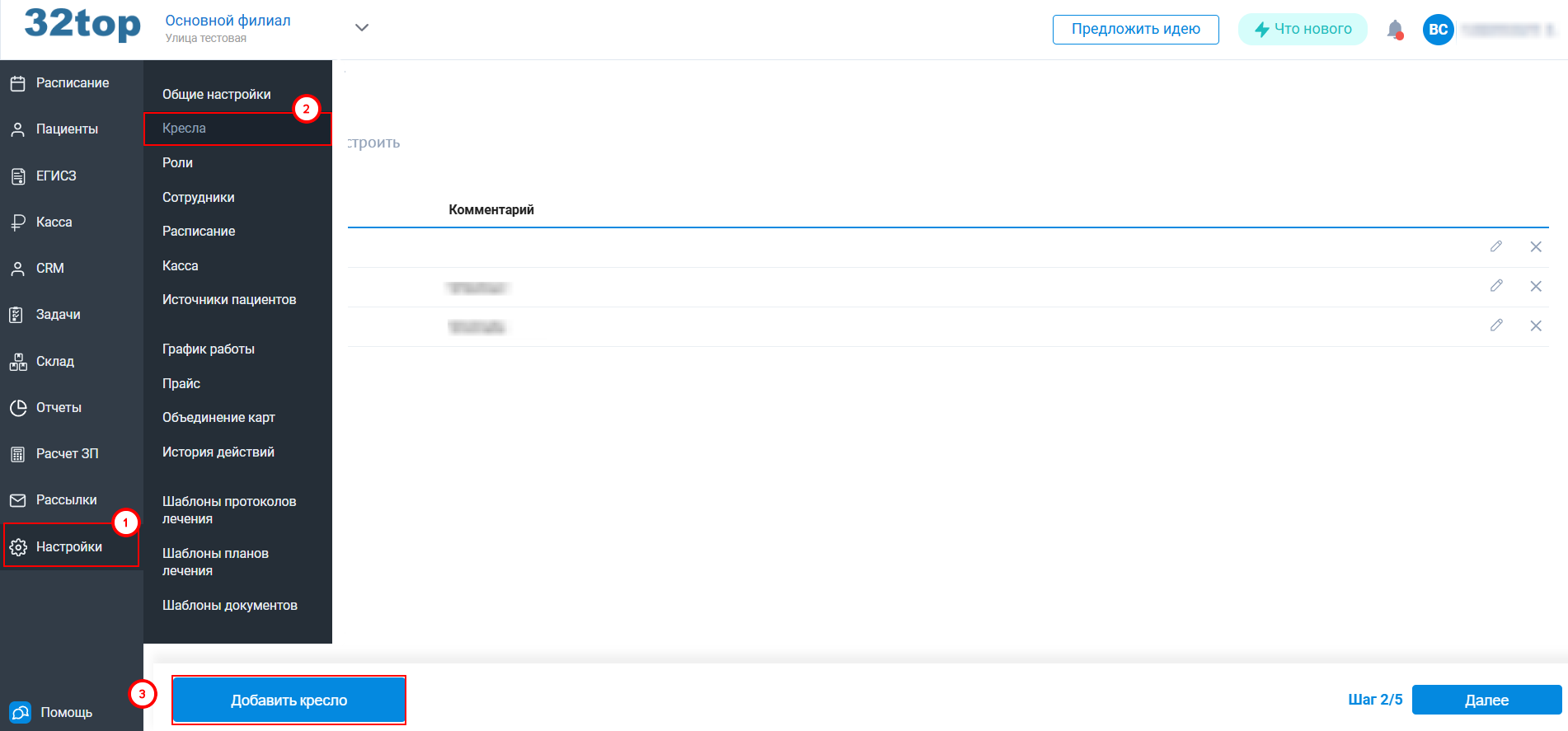
Task: Expand the branch selector chevron
Action: coord(361,28)
